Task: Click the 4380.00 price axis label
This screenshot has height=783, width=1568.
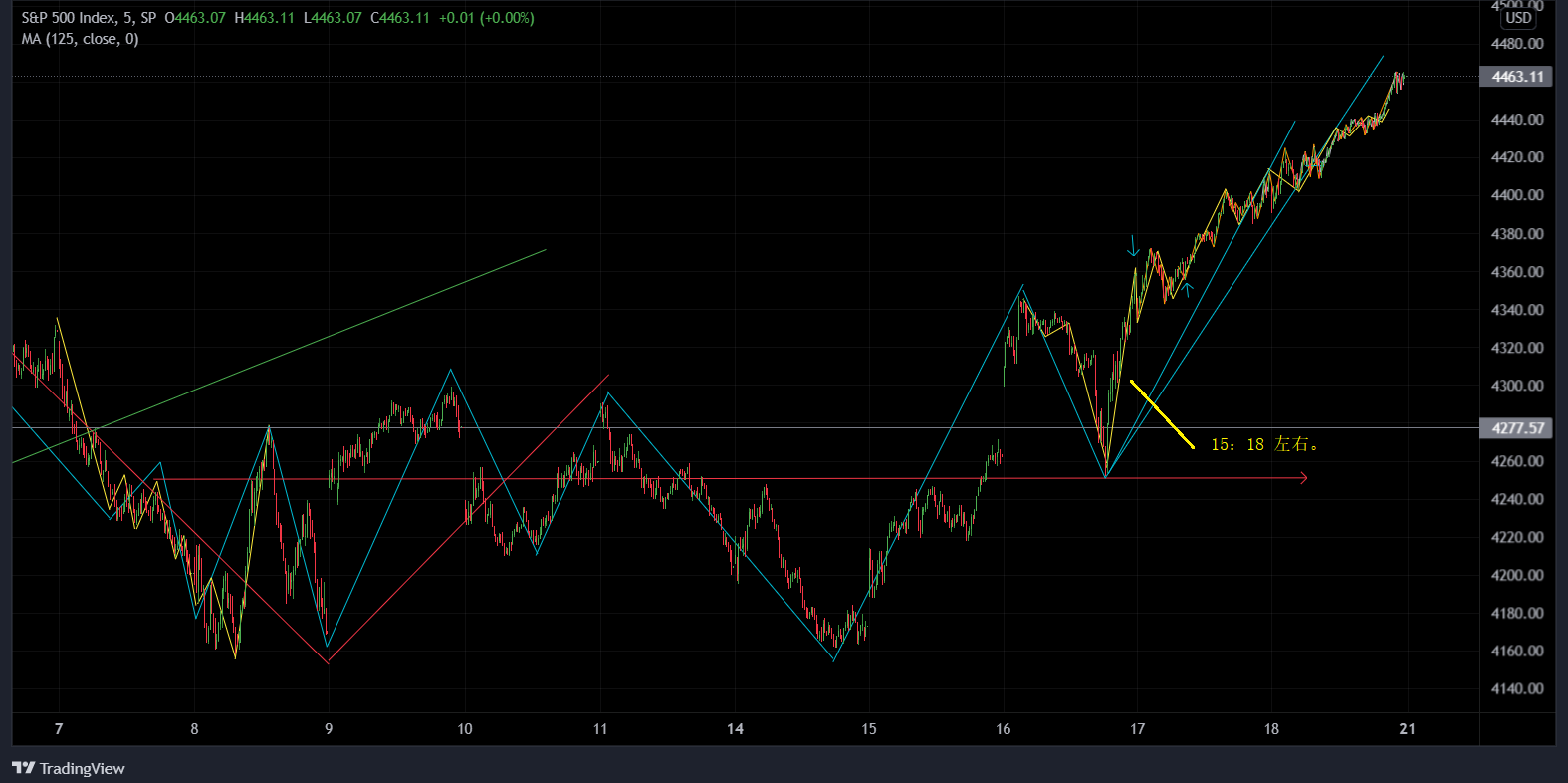Action: point(1517,234)
